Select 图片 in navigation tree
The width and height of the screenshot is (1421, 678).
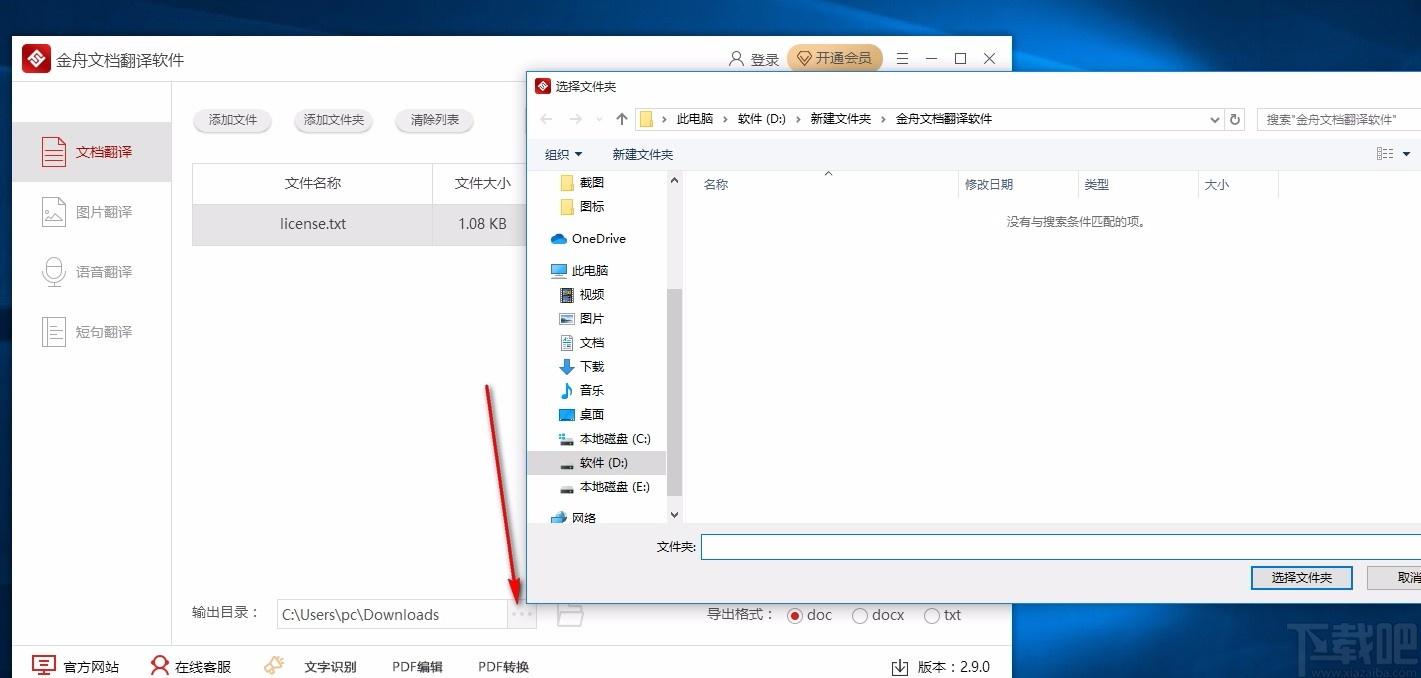click(x=582, y=318)
